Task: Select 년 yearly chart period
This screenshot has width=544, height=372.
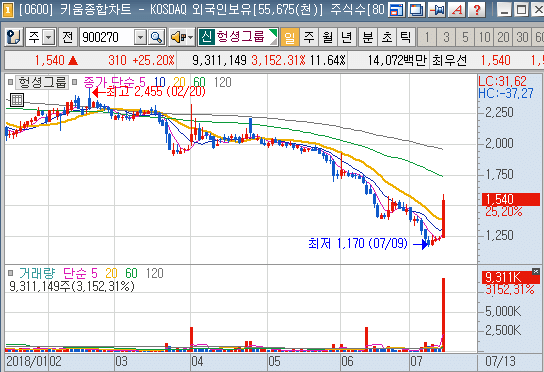Action: point(347,37)
